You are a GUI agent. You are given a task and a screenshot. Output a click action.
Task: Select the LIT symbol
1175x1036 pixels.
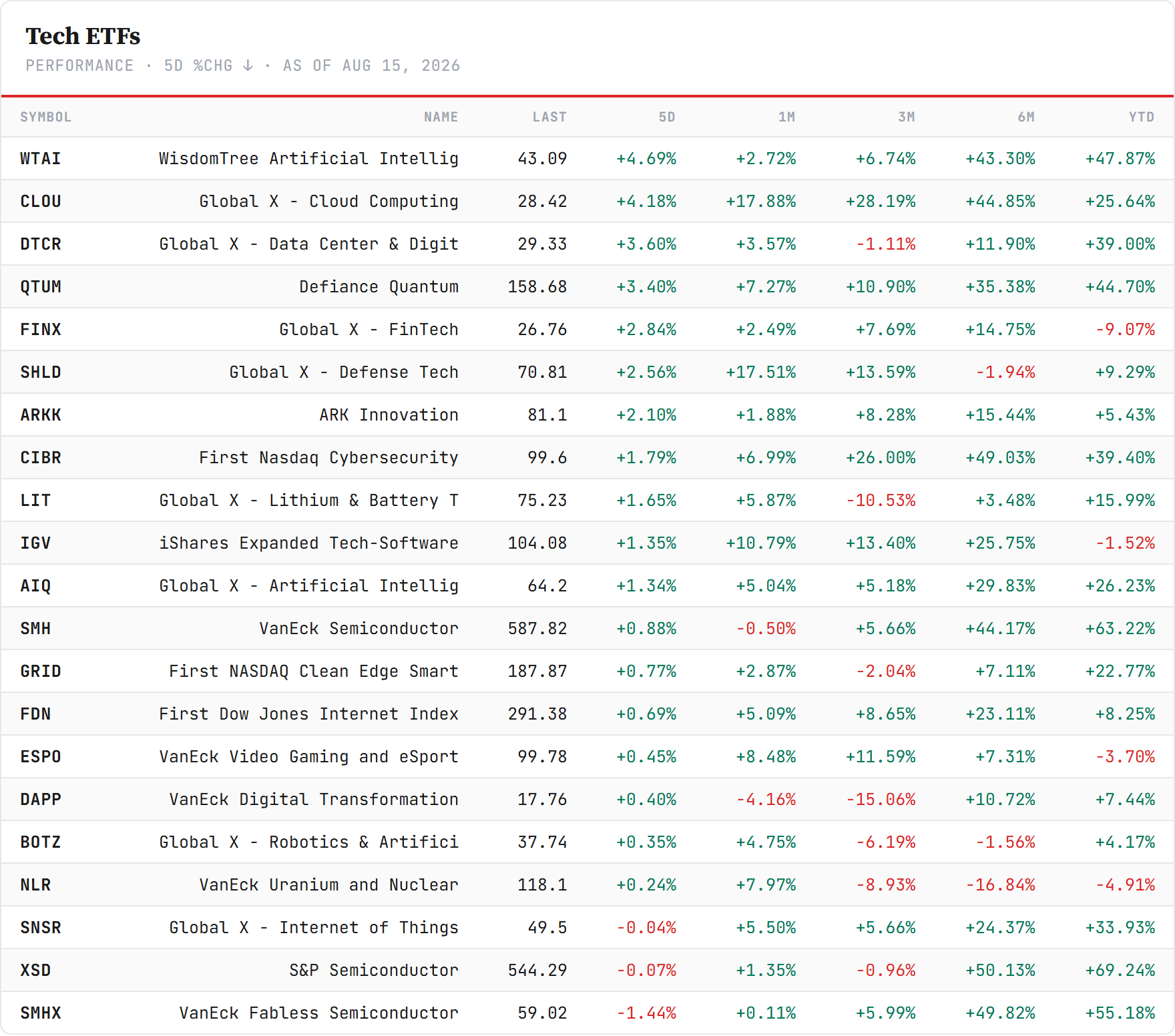35,501
